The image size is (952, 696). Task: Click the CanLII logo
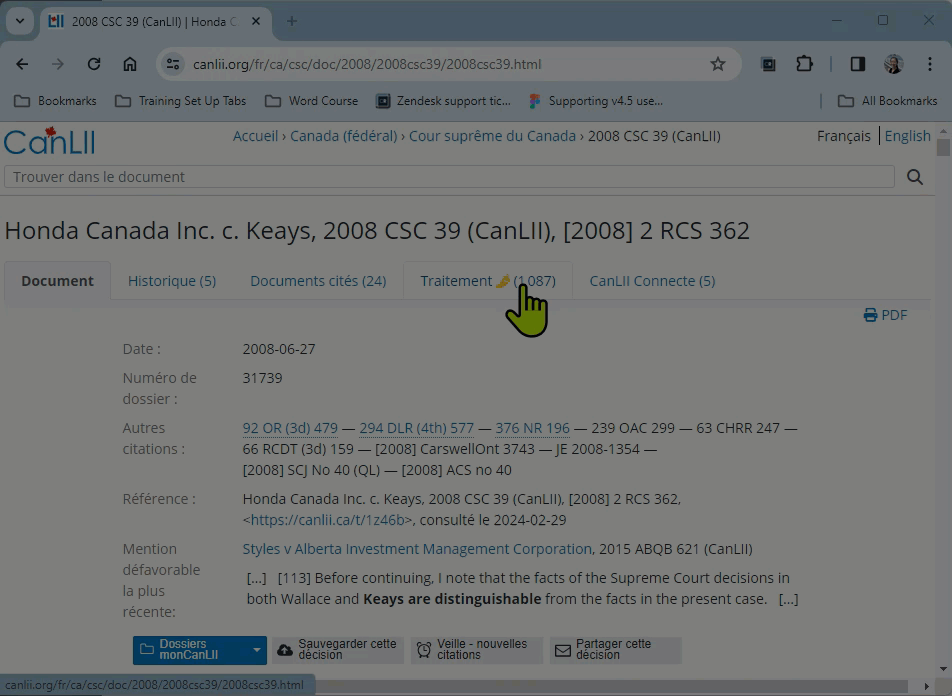coord(49,142)
